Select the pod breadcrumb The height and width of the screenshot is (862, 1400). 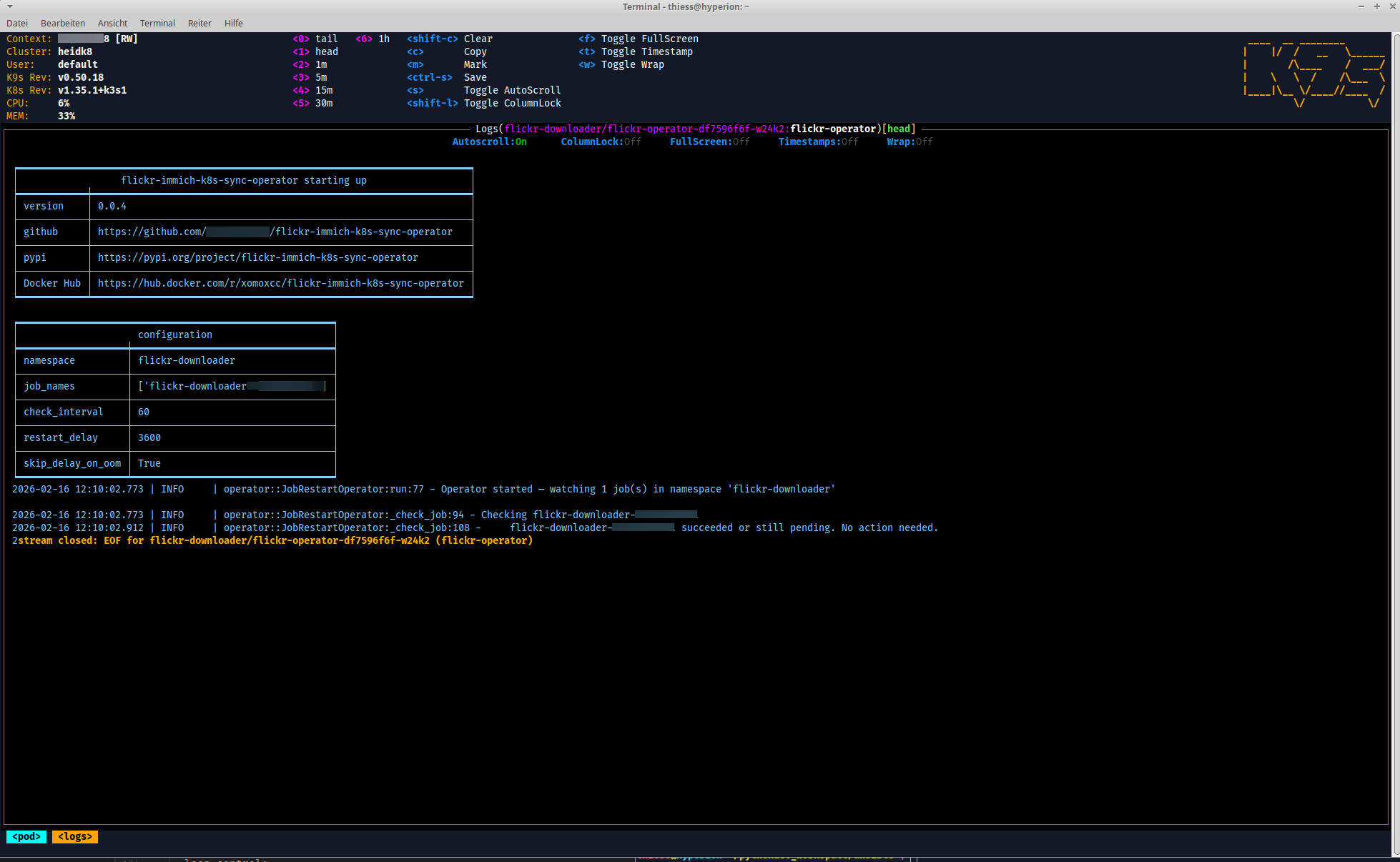tap(26, 836)
